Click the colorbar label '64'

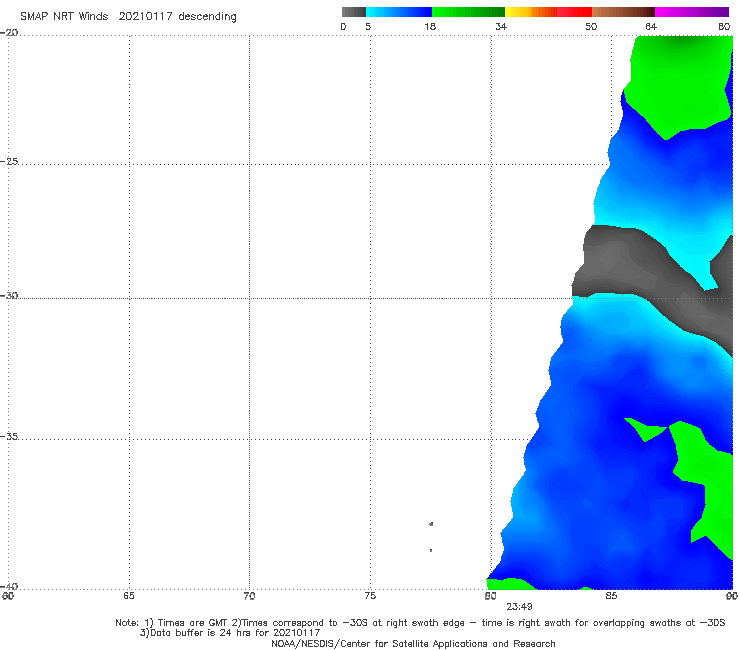tap(651, 27)
